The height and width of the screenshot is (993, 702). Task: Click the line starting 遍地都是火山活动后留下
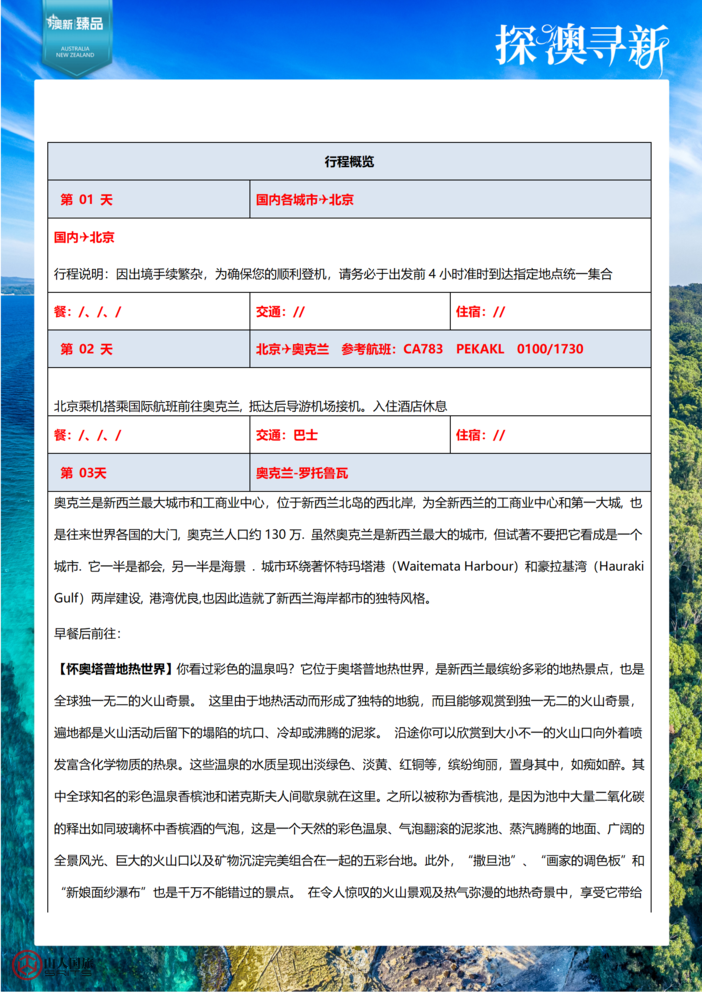coord(348,733)
